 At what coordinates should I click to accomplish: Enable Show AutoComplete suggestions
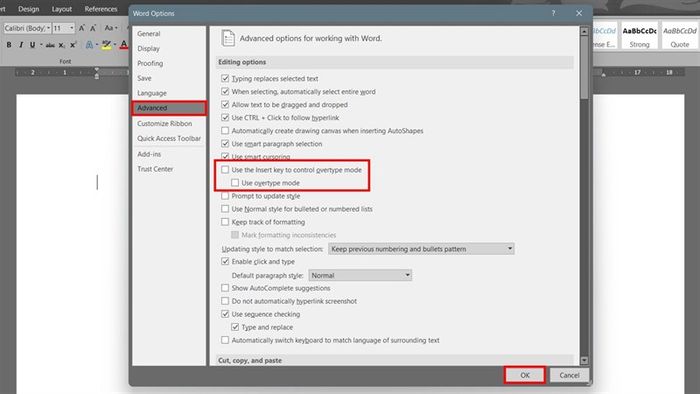(225, 288)
